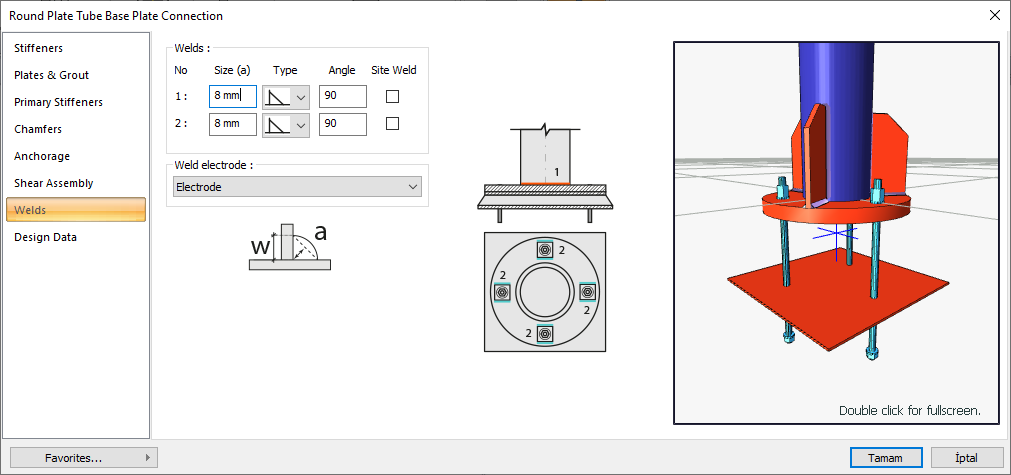Image resolution: width=1011 pixels, height=475 pixels.
Task: Enable Site Weld for weld 1
Action: 393,97
